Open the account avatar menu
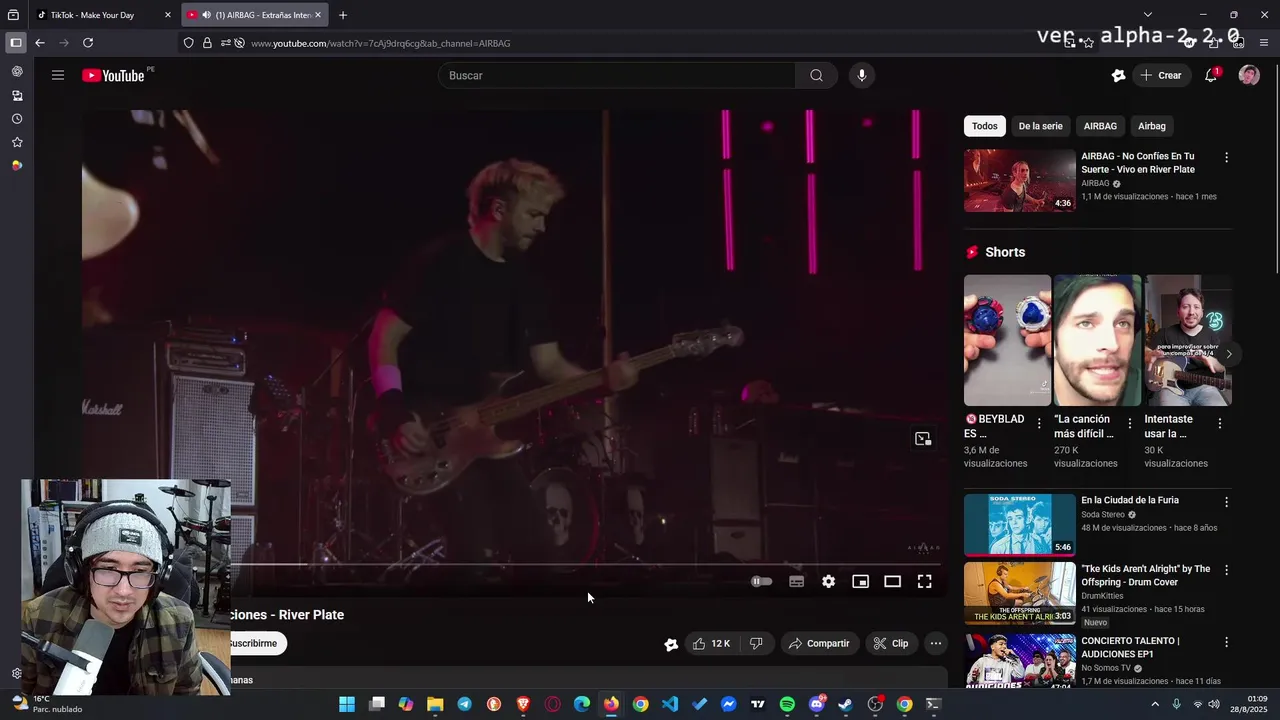 (1249, 75)
